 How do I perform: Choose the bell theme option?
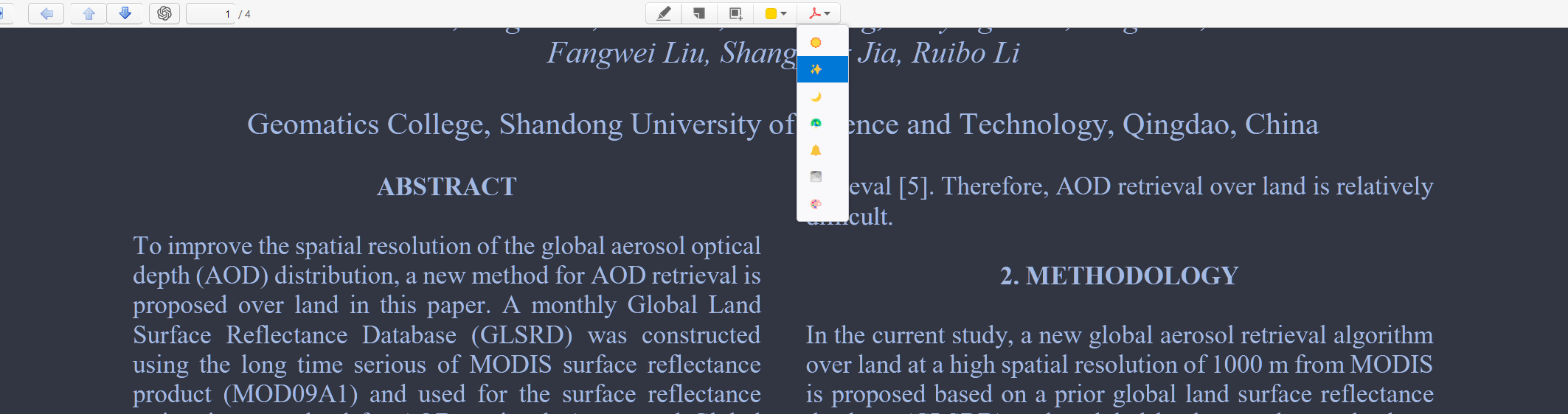(822, 150)
